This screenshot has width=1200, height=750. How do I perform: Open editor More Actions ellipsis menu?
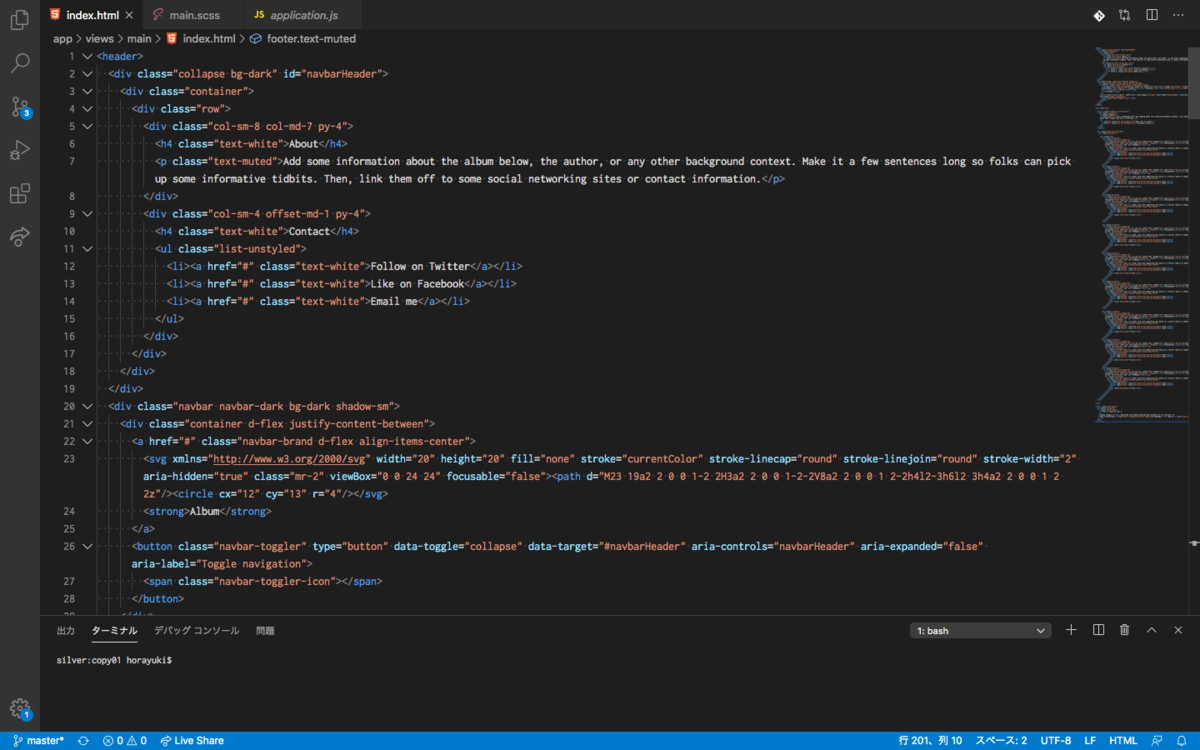1179,15
